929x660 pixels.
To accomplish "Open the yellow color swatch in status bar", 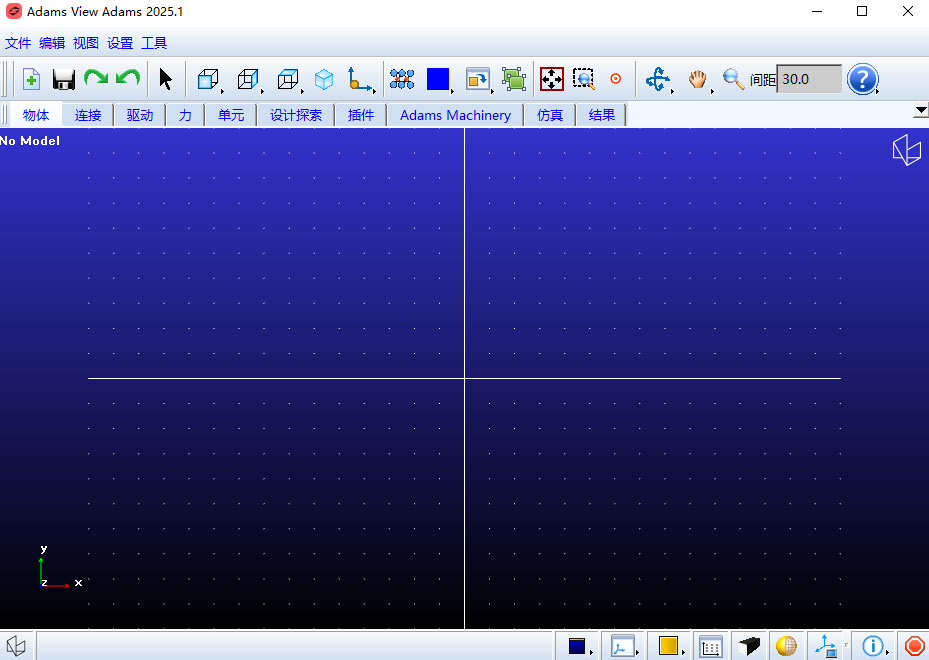I will tap(668, 646).
